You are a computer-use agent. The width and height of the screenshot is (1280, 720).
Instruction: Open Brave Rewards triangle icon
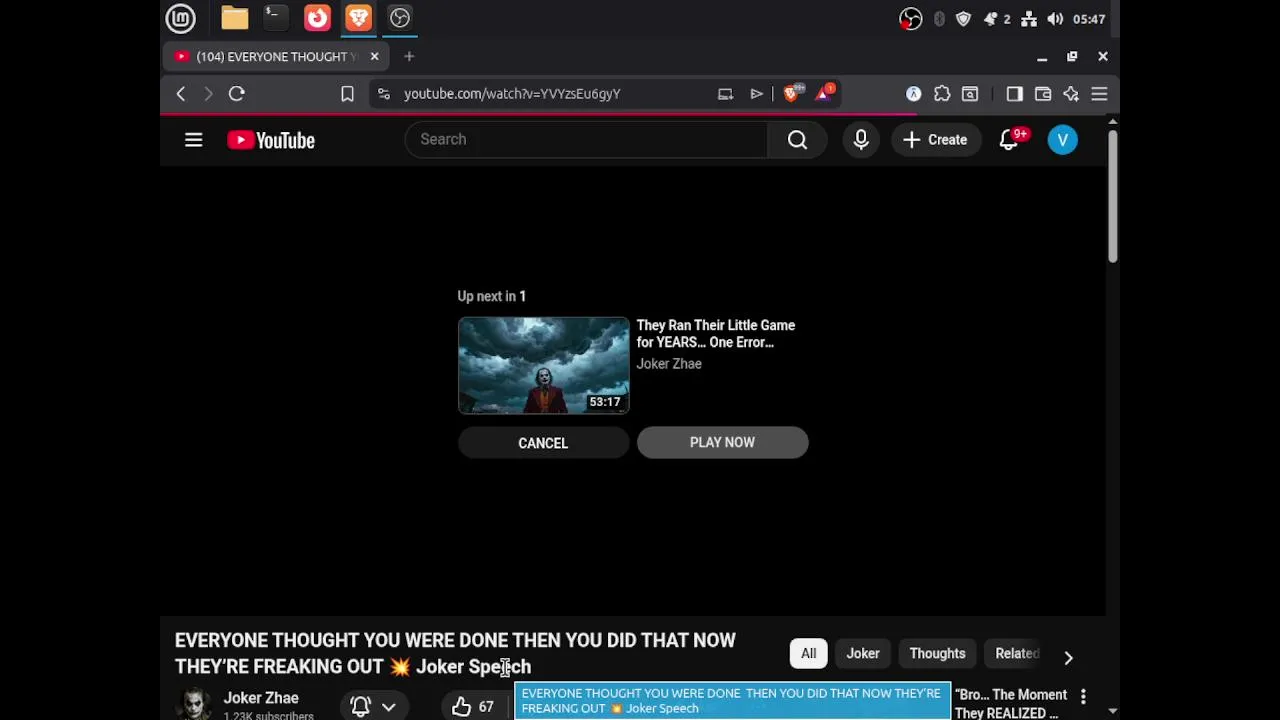[825, 94]
